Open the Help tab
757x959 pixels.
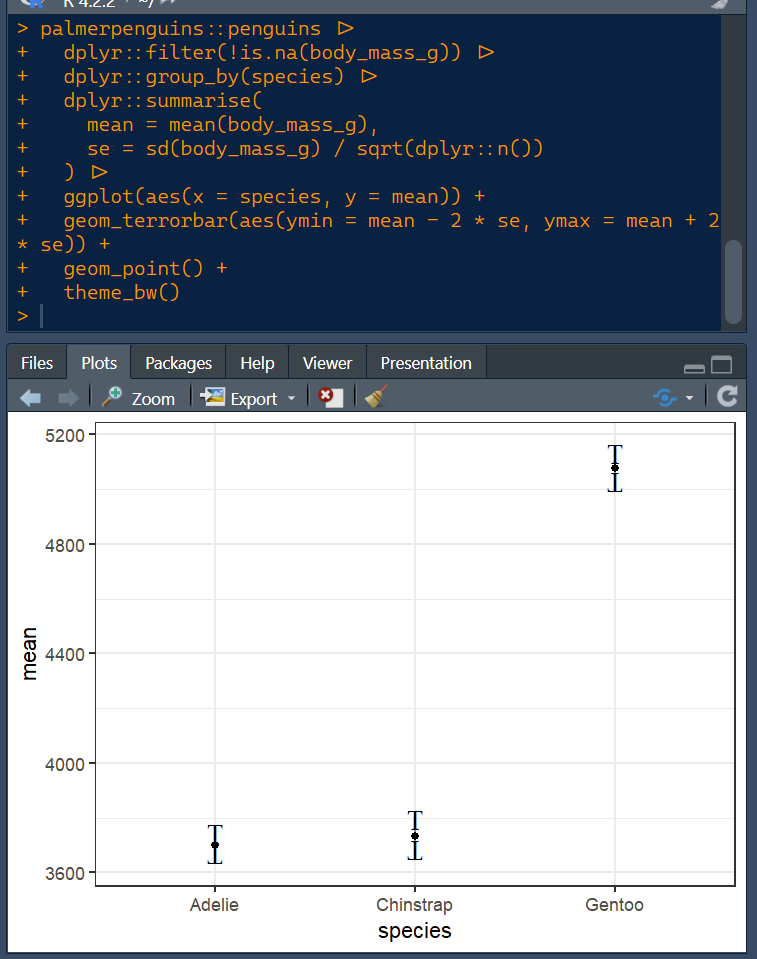257,363
